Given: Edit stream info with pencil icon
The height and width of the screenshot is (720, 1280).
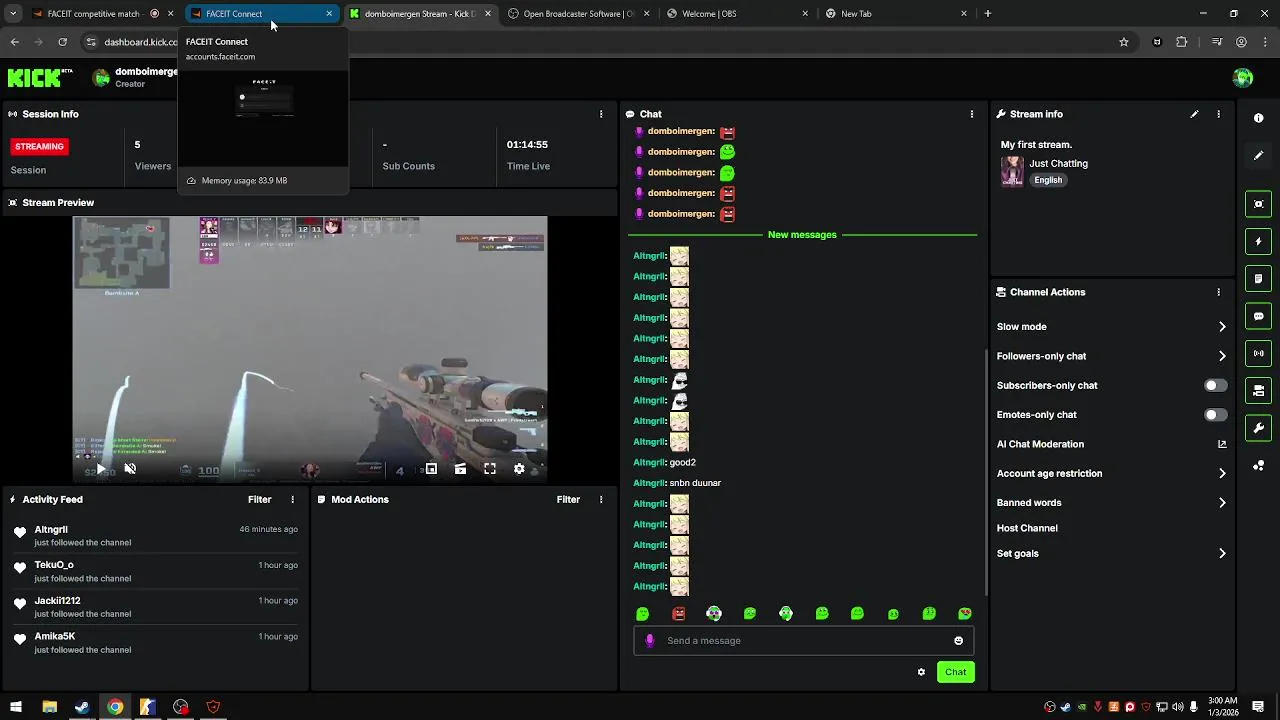Looking at the screenshot, I should (x=1194, y=114).
